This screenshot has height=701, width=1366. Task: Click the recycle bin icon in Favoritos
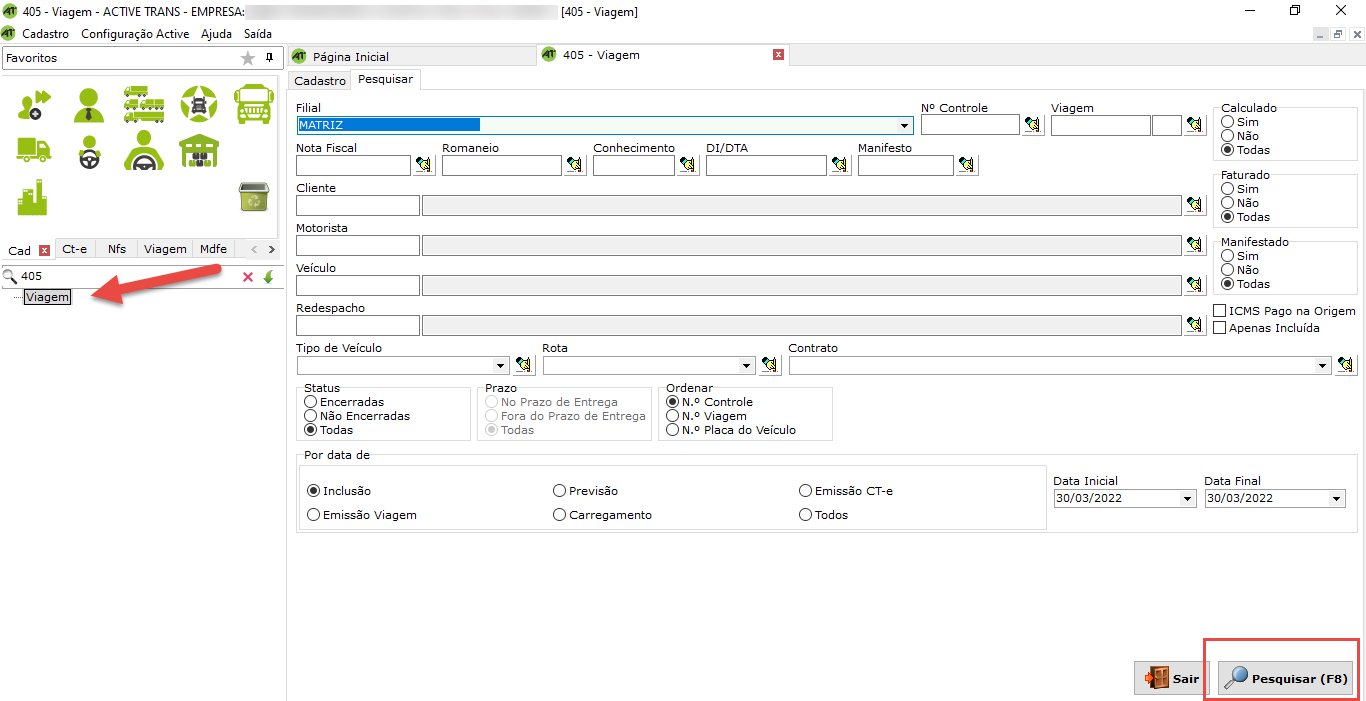(253, 197)
